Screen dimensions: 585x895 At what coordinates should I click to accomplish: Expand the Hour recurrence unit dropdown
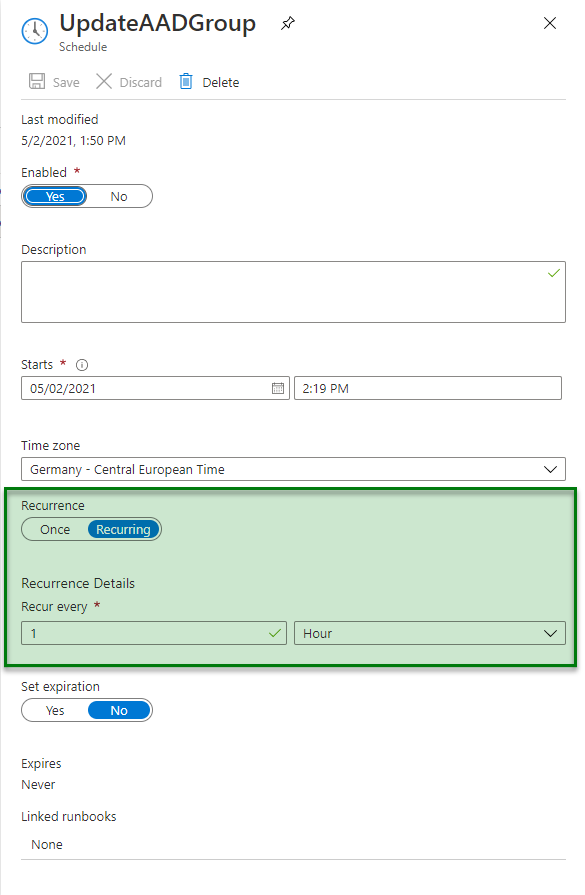tap(430, 633)
